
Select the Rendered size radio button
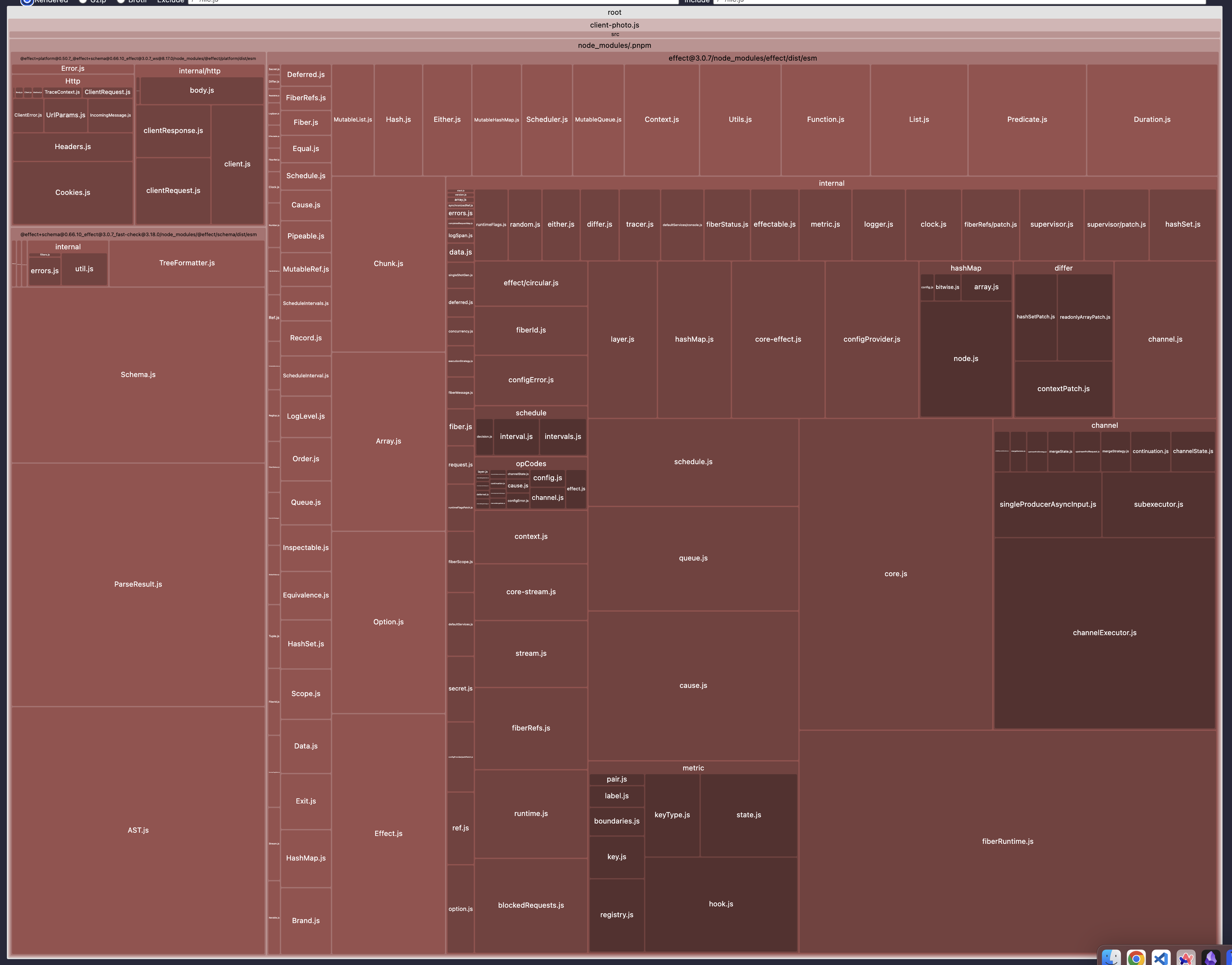(27, 1)
